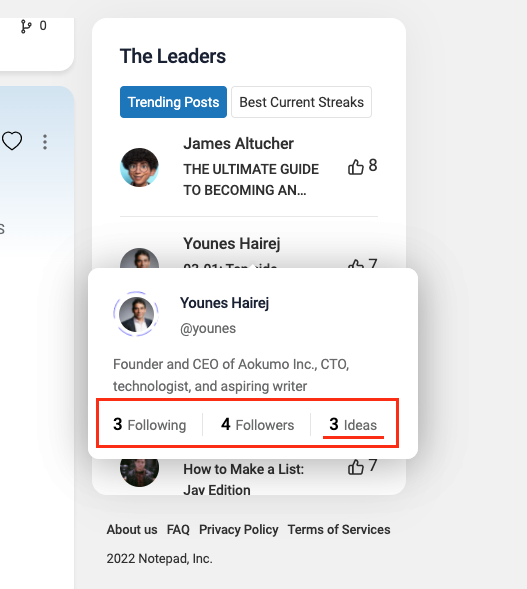Click Younes Hairej's avatar in popup card
The height and width of the screenshot is (589, 527).
tap(136, 314)
